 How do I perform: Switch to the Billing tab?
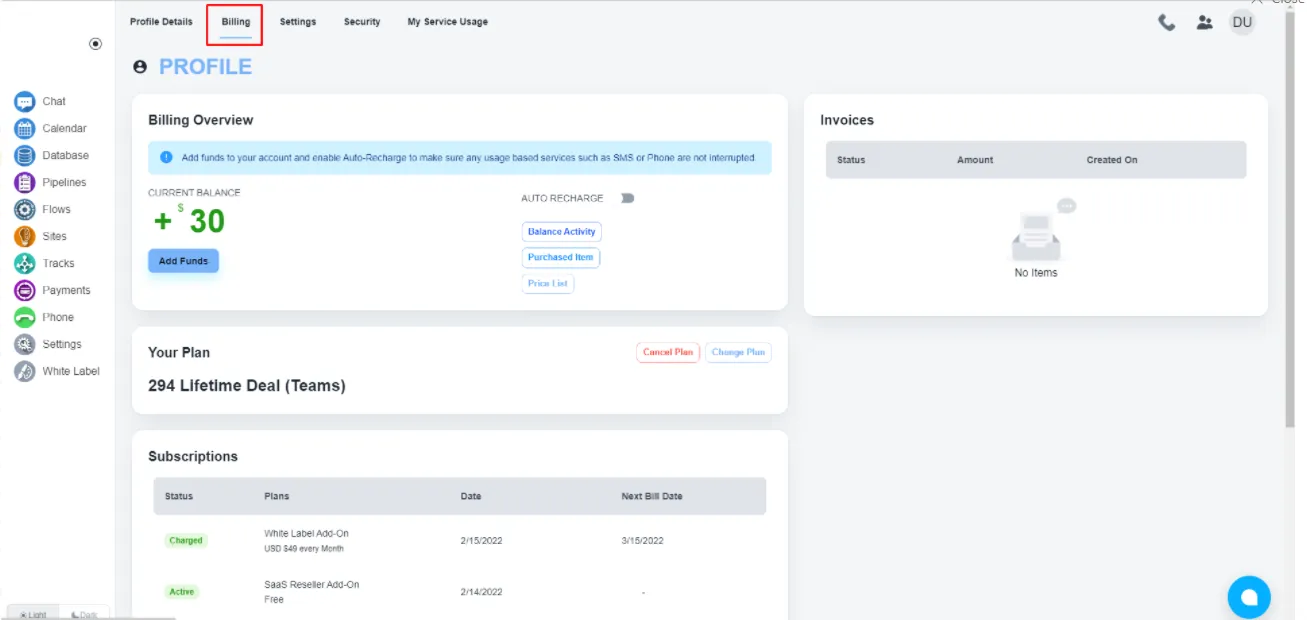coord(236,22)
